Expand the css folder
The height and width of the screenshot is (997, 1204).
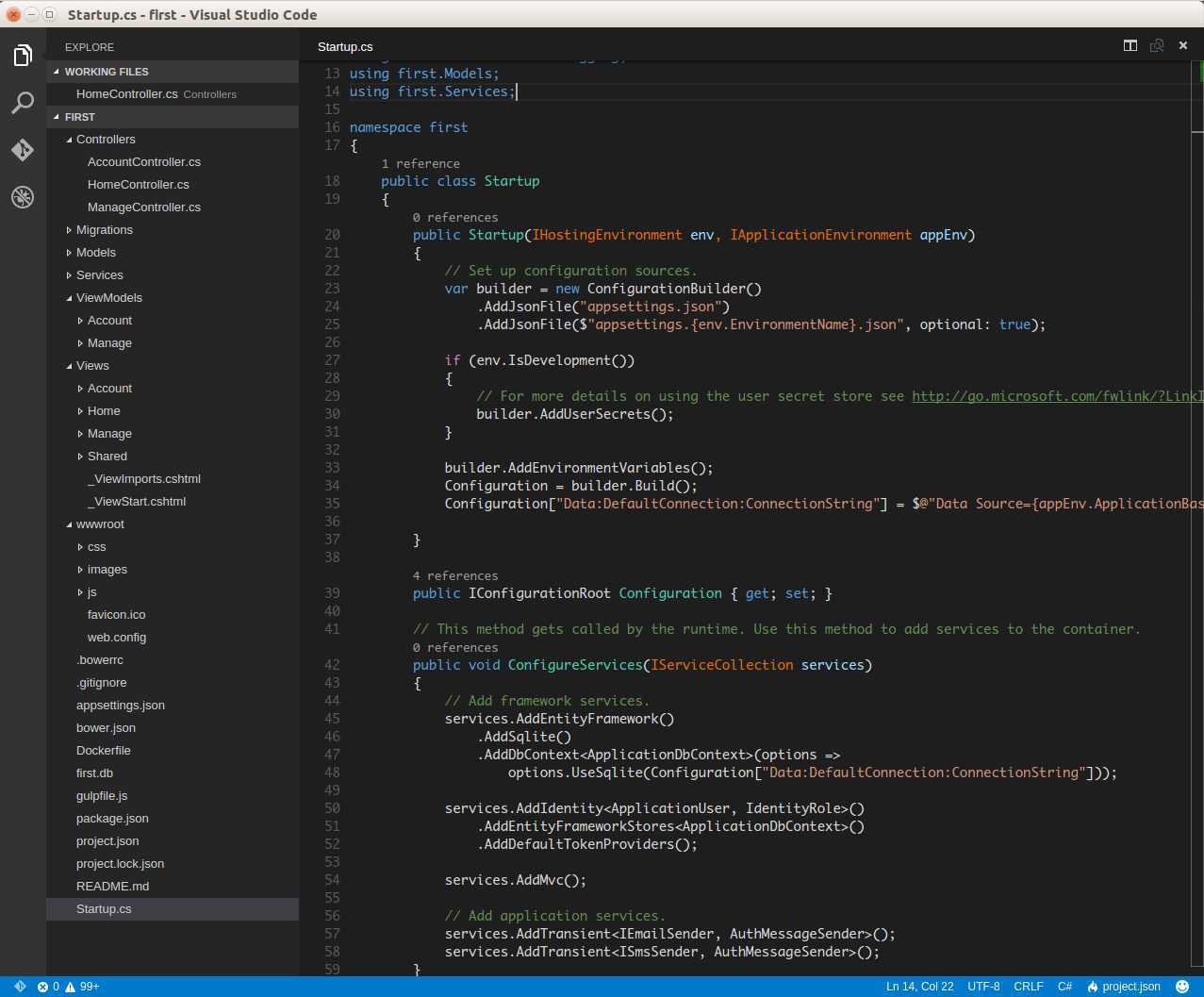point(173,547)
